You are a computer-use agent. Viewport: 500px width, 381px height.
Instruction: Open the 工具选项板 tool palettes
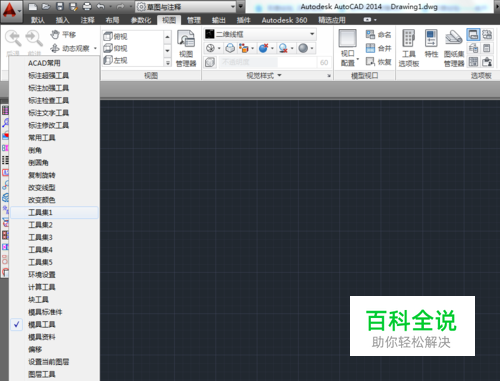point(409,48)
